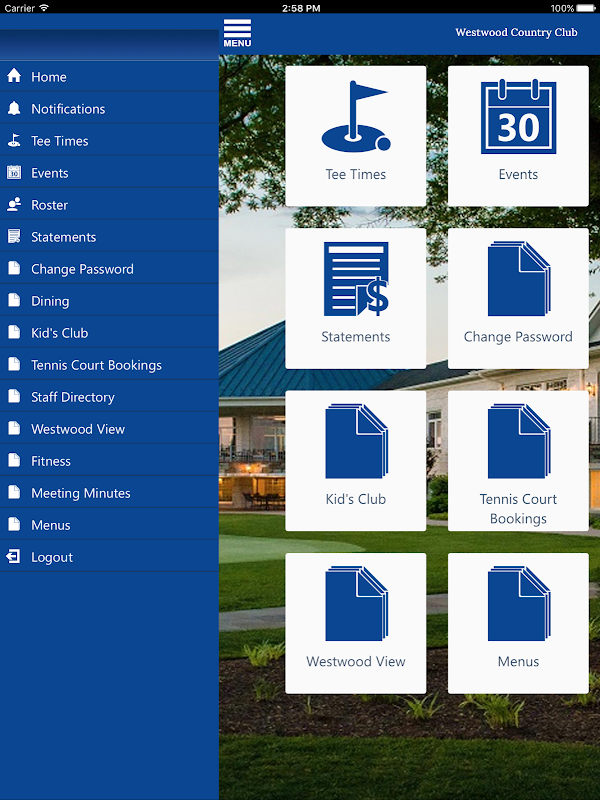Select Roster in the side menu

coord(109,205)
